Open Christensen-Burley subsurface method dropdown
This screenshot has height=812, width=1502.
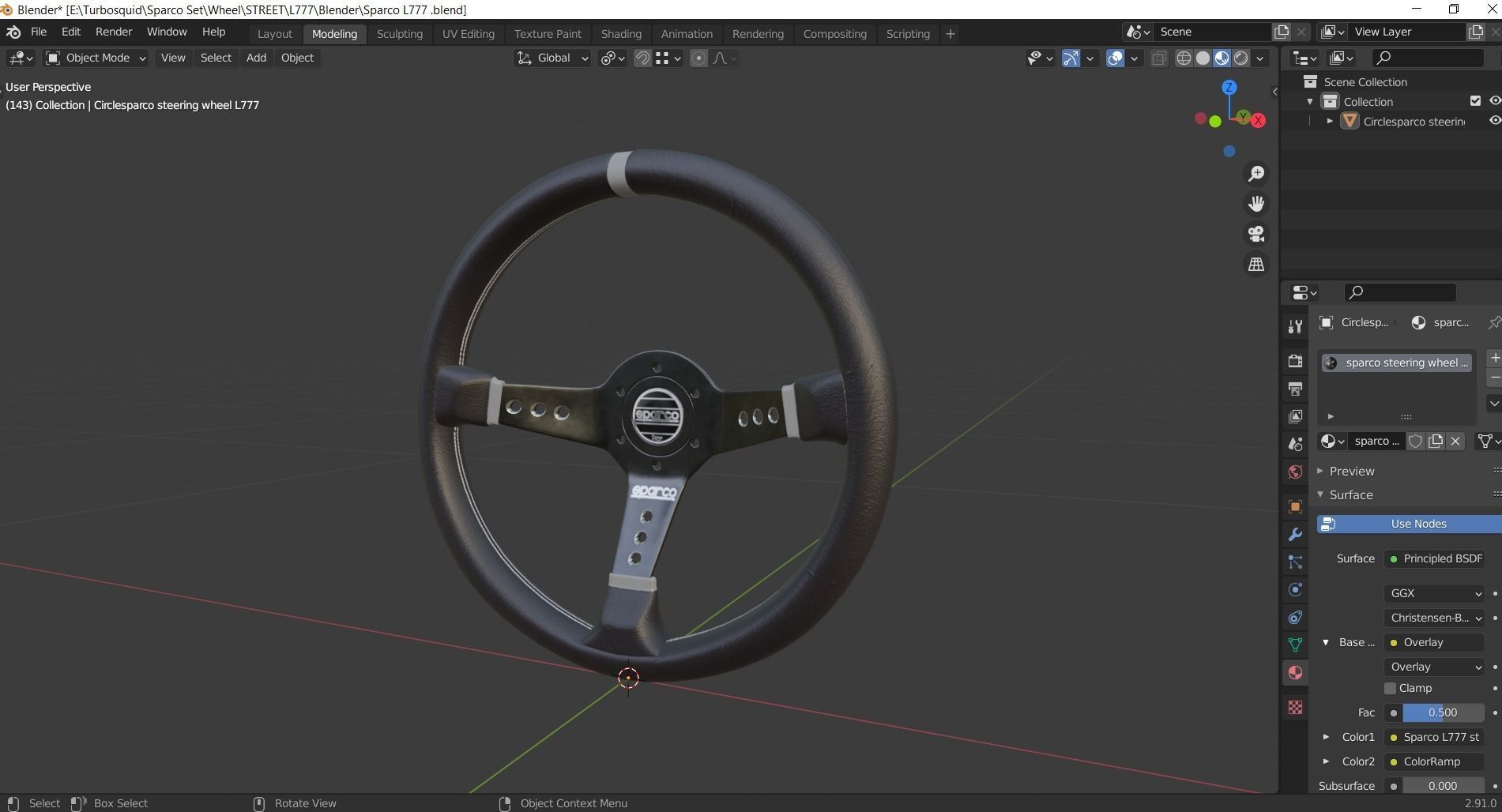coord(1434,618)
